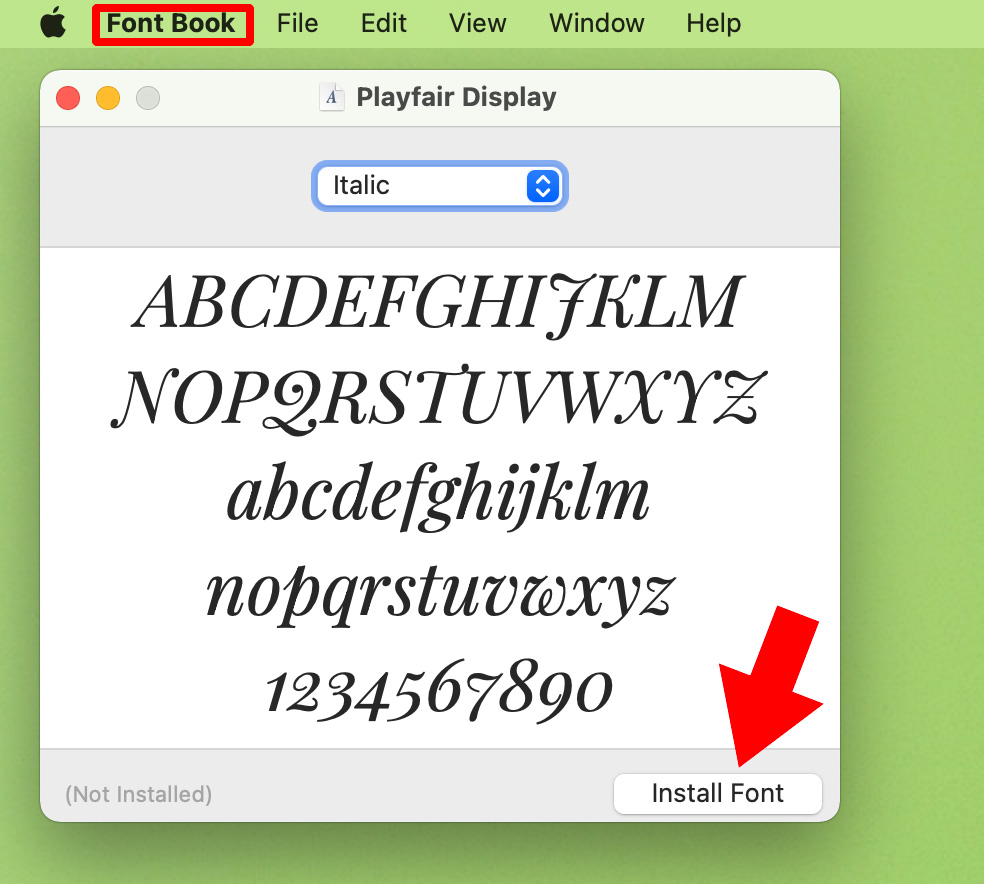Click the 1234567890 numerals preview line
The height and width of the screenshot is (884, 984).
[439, 690]
